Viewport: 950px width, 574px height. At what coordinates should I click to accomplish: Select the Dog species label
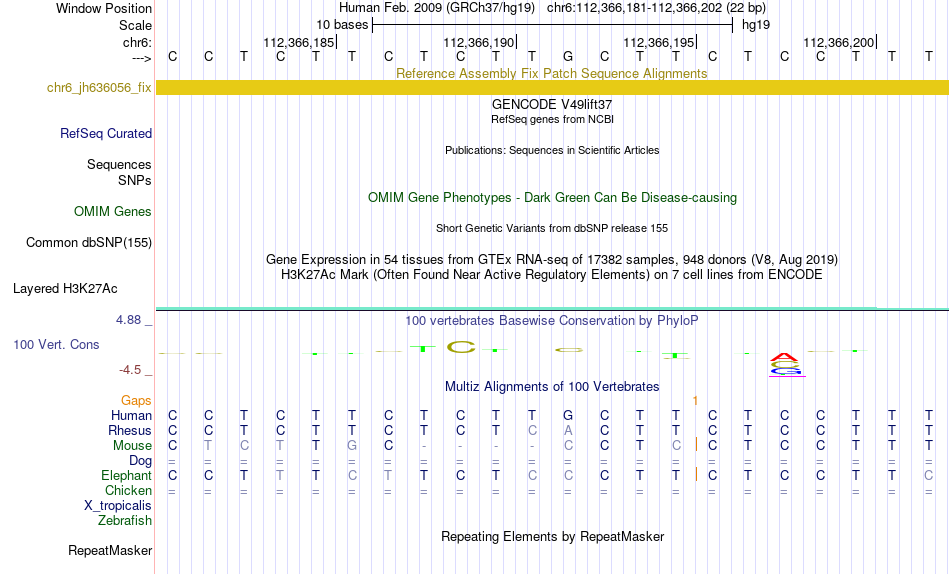(x=141, y=461)
